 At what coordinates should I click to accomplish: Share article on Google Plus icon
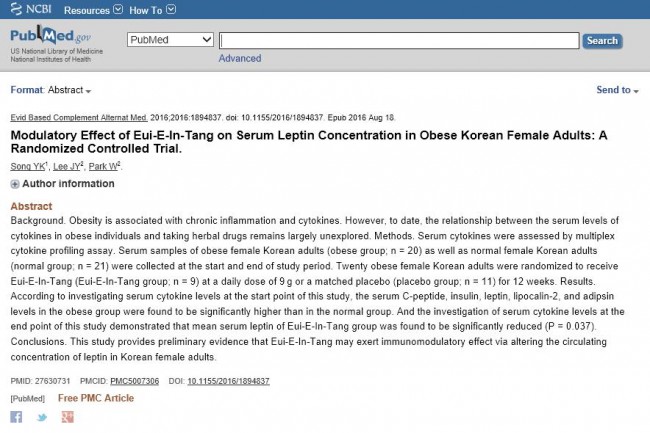pos(68,417)
